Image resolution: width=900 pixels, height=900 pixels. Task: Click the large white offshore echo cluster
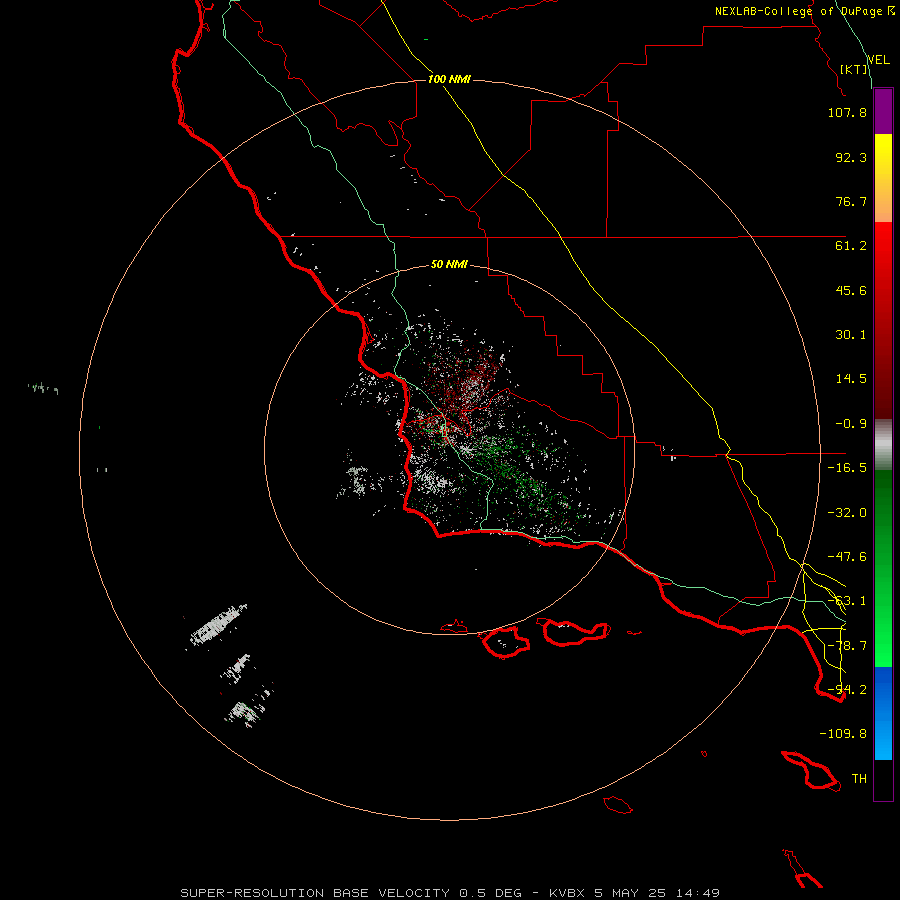click(218, 624)
